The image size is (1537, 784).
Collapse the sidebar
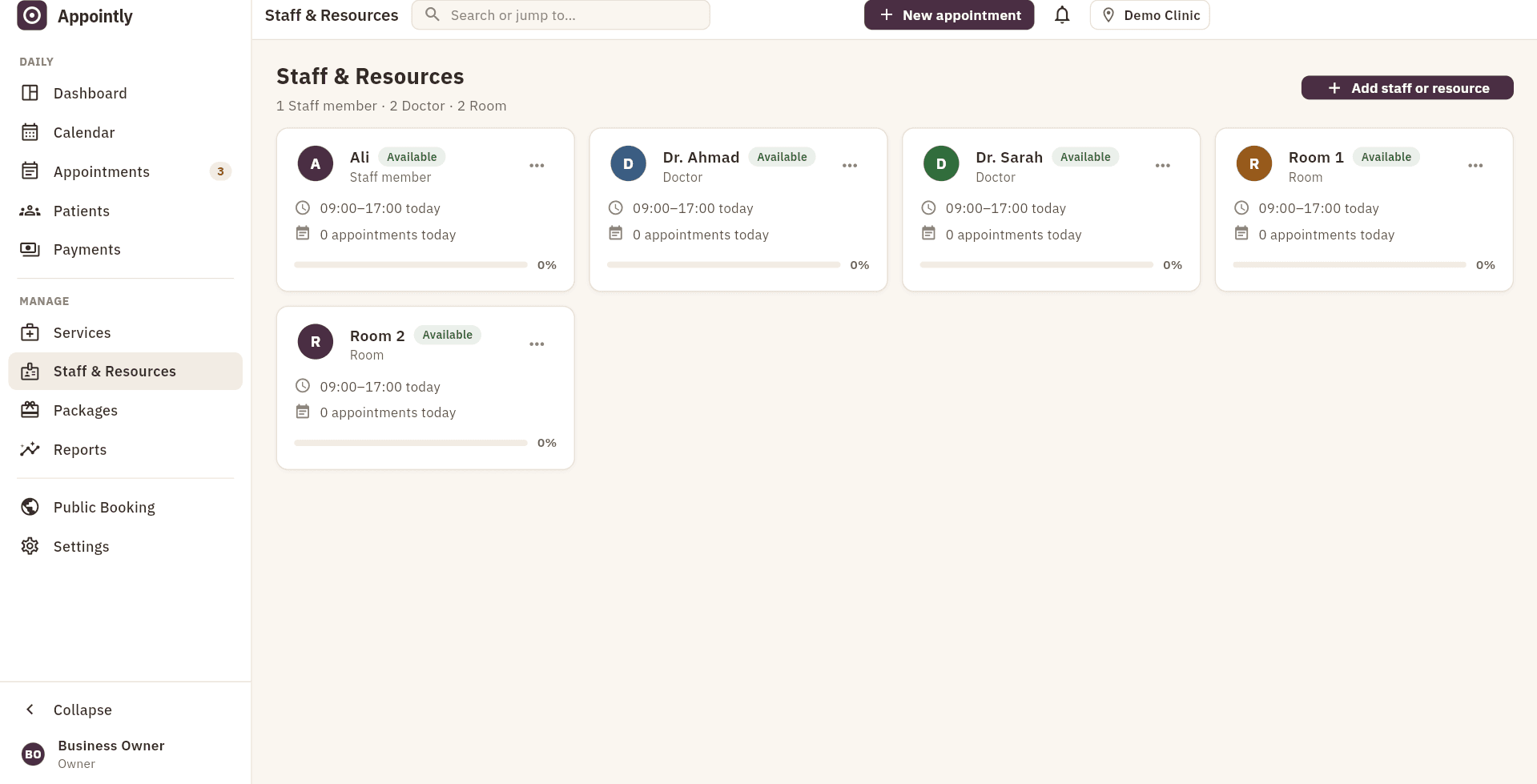[125, 710]
